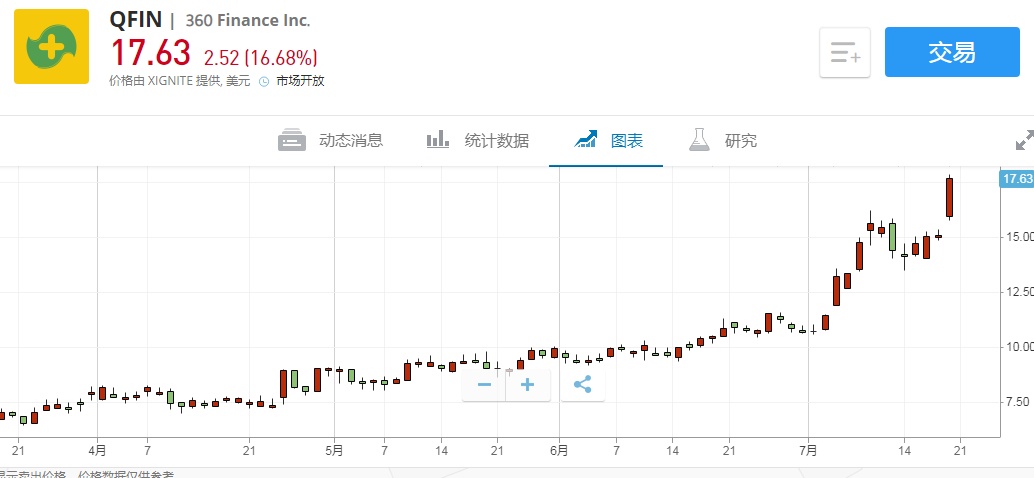Expand the chart to fullscreen
This screenshot has width=1034, height=478.
[x=1023, y=140]
